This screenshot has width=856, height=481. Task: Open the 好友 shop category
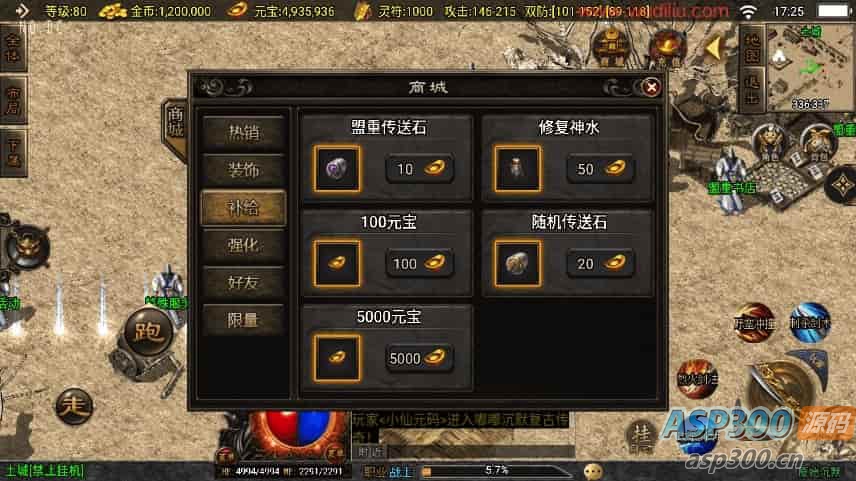[243, 283]
